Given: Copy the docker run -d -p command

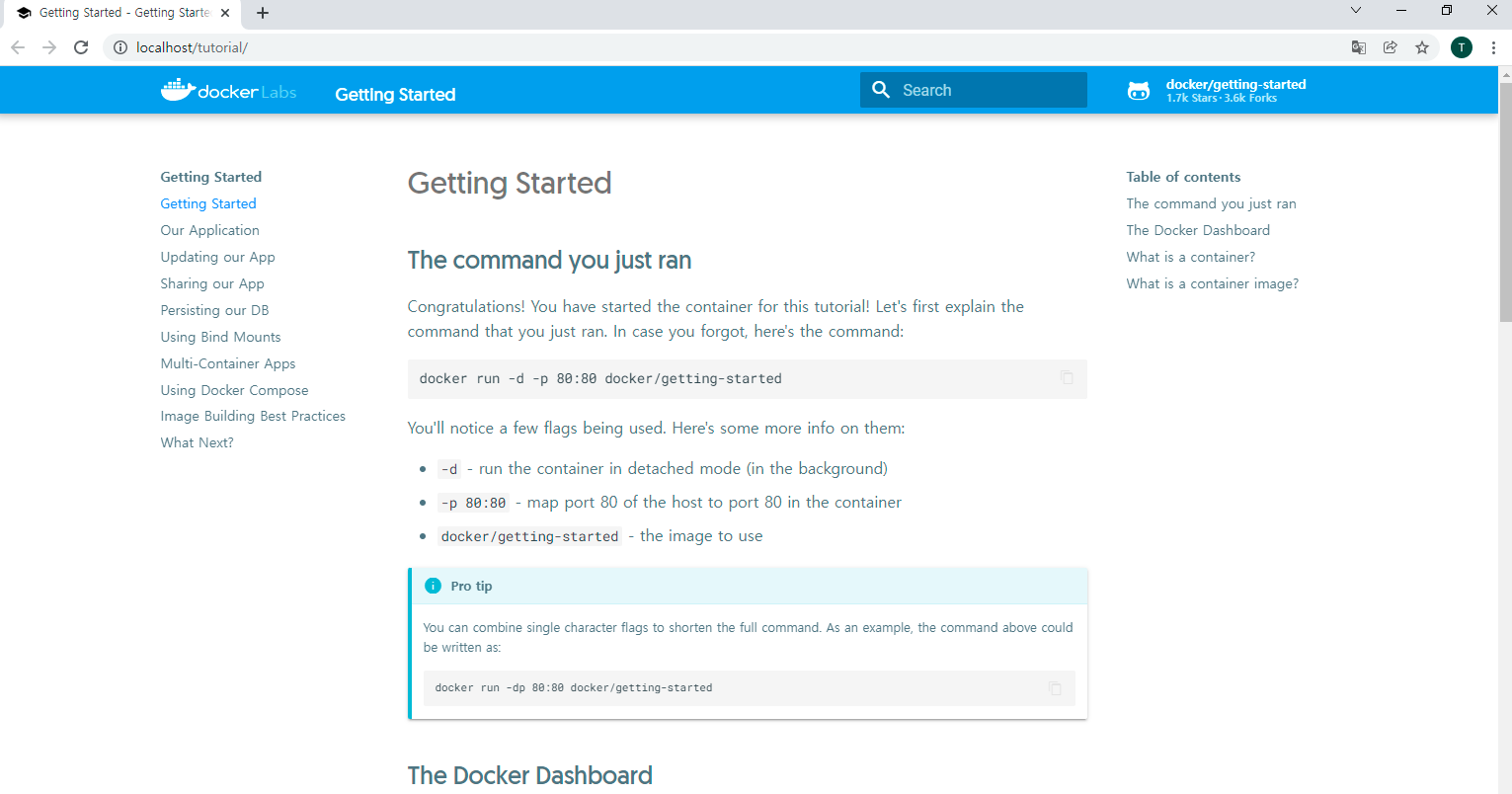Looking at the screenshot, I should [1067, 377].
